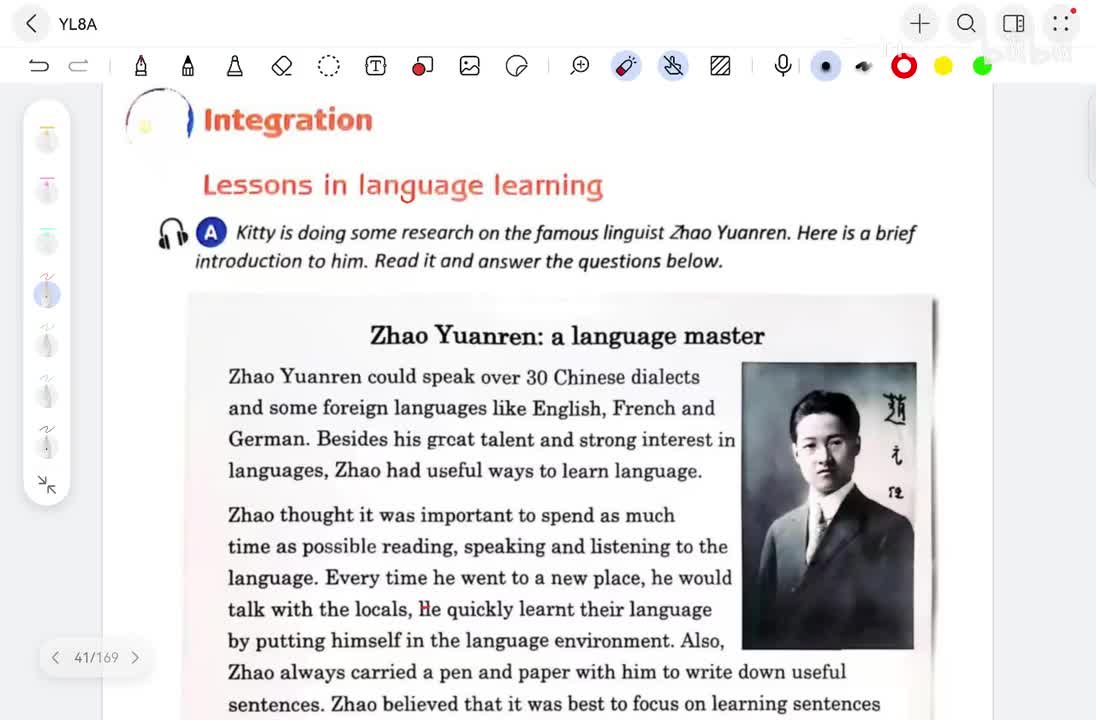Click the YL8A notebook title

click(78, 24)
